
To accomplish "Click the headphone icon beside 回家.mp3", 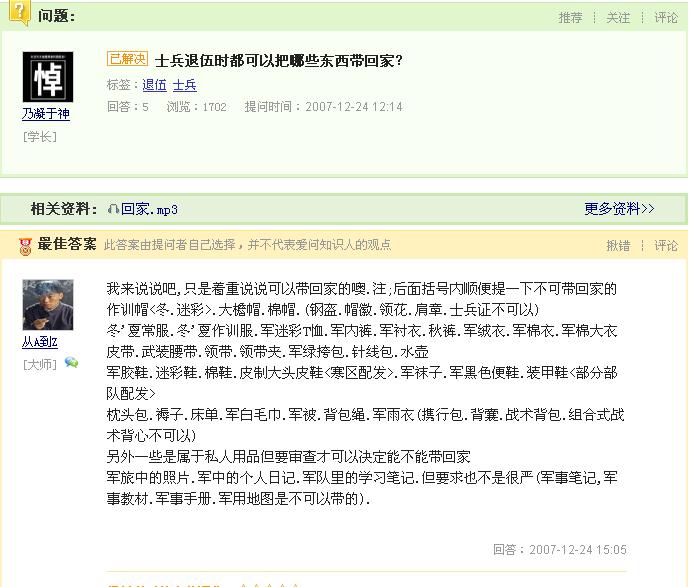I will pos(113,209).
